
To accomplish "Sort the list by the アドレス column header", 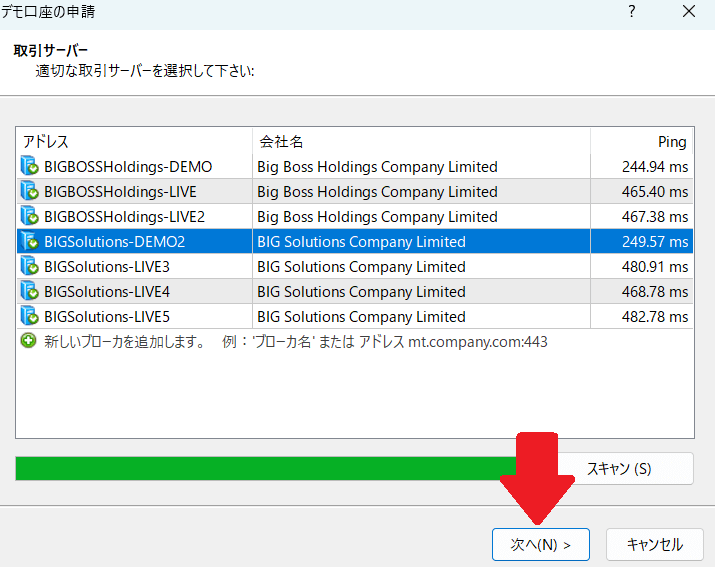I will click(134, 142).
